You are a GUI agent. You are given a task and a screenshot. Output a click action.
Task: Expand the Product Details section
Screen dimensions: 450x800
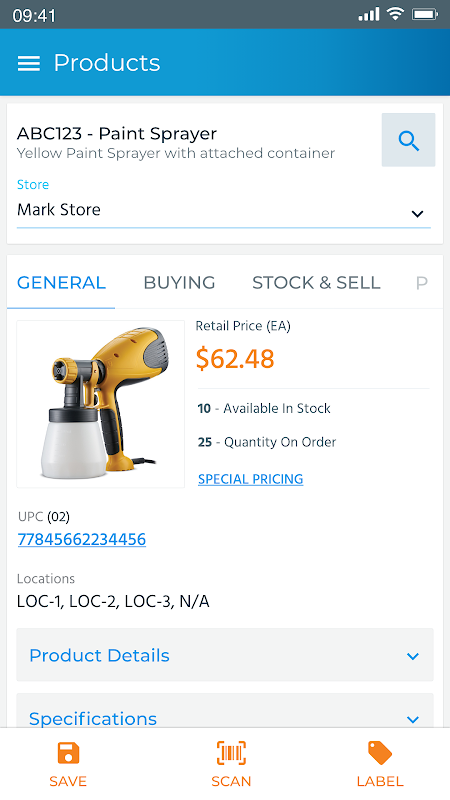pyautogui.click(x=225, y=655)
